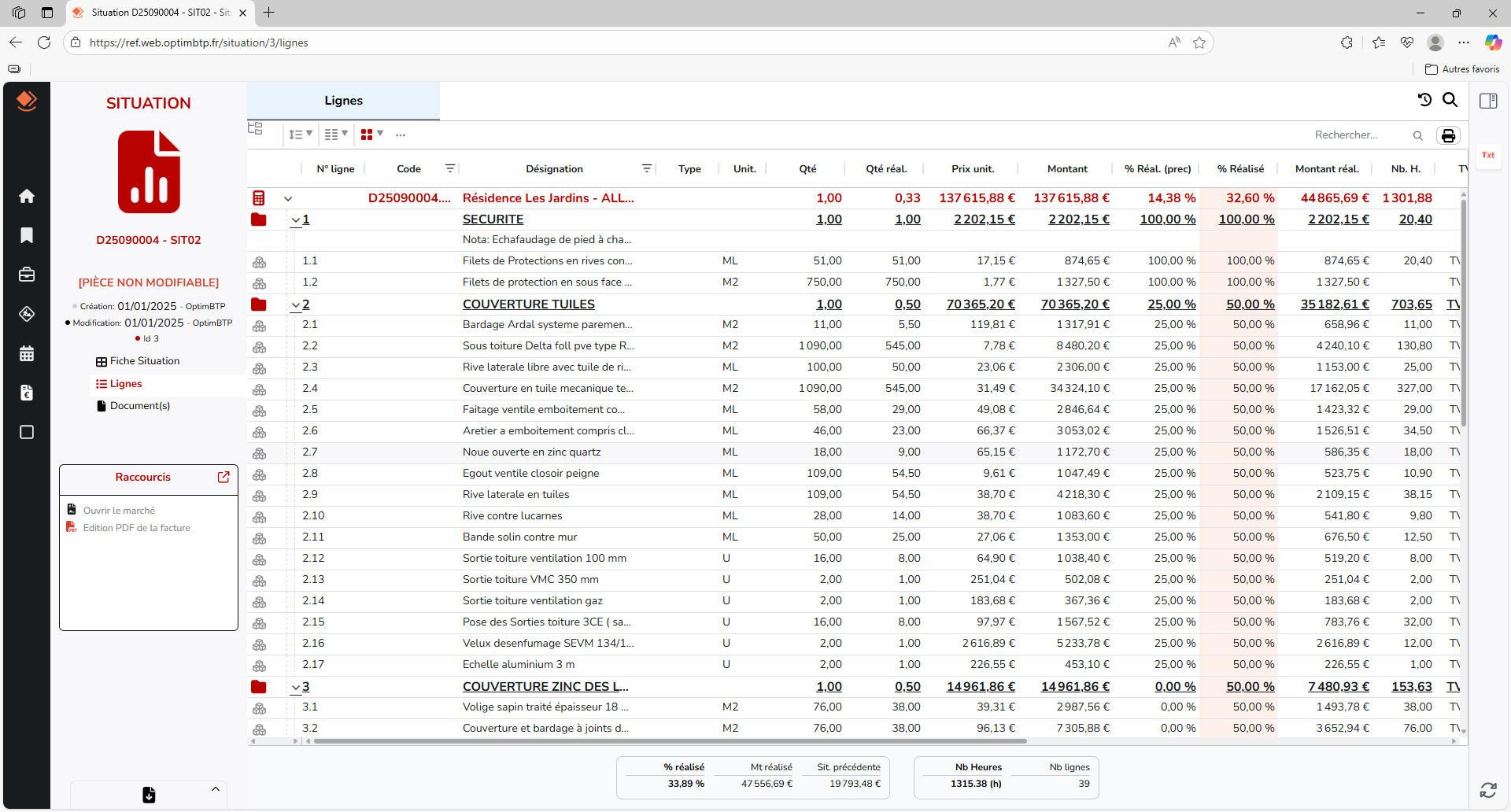Select the invoice euro icon in the sidebar
The image size is (1511, 812).
click(x=27, y=393)
